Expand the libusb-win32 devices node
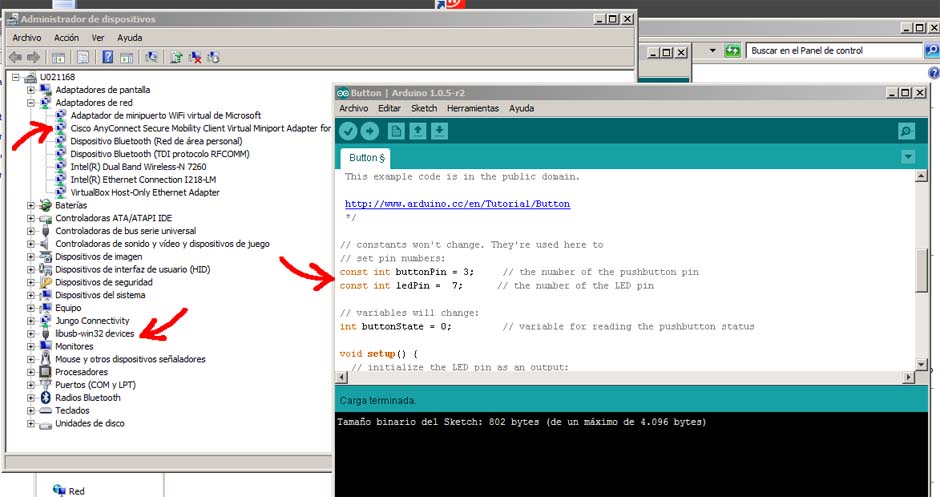Screen dimensions: 940x497 point(31,333)
